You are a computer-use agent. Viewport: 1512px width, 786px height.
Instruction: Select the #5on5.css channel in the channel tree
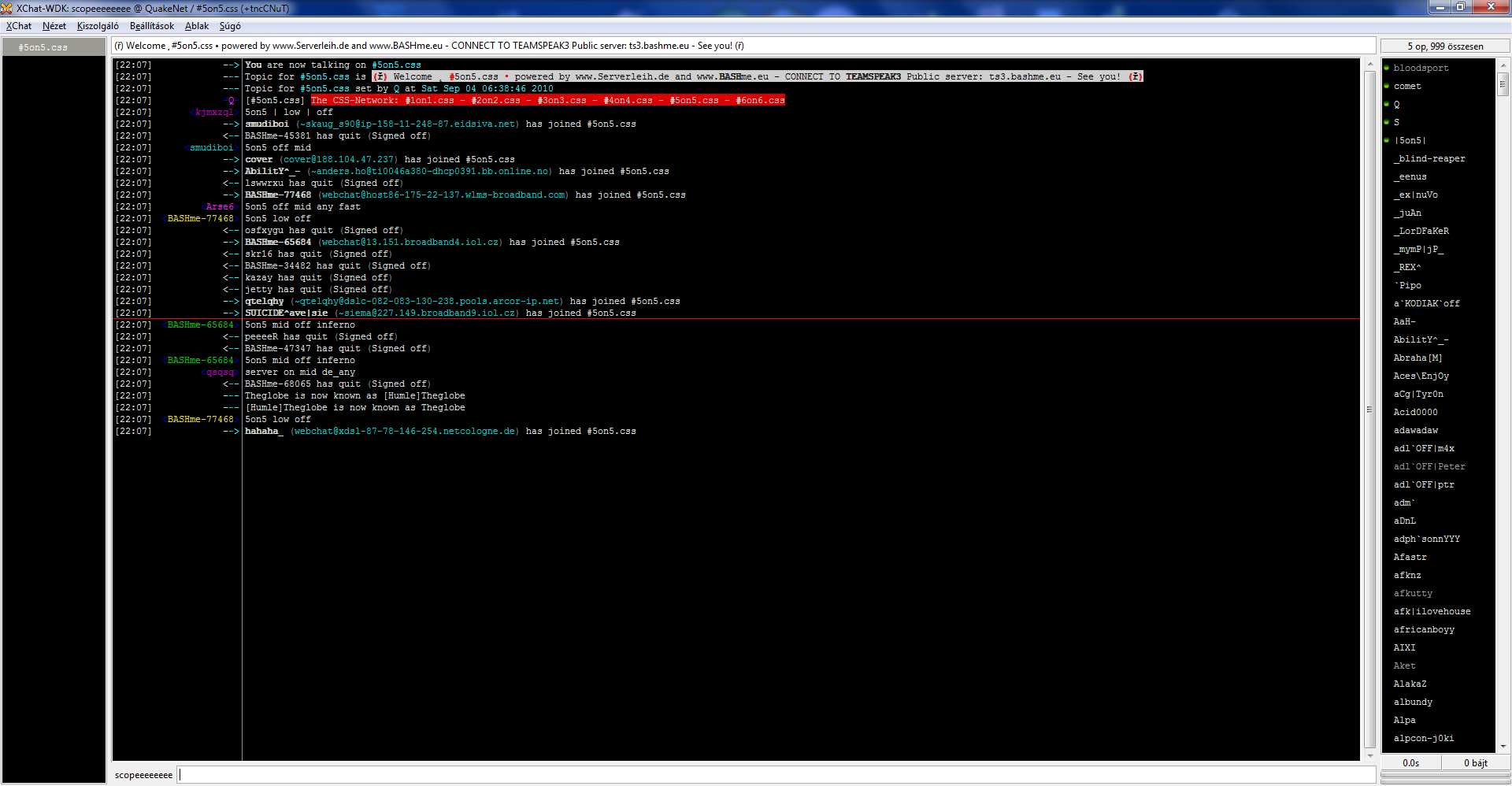[54, 47]
